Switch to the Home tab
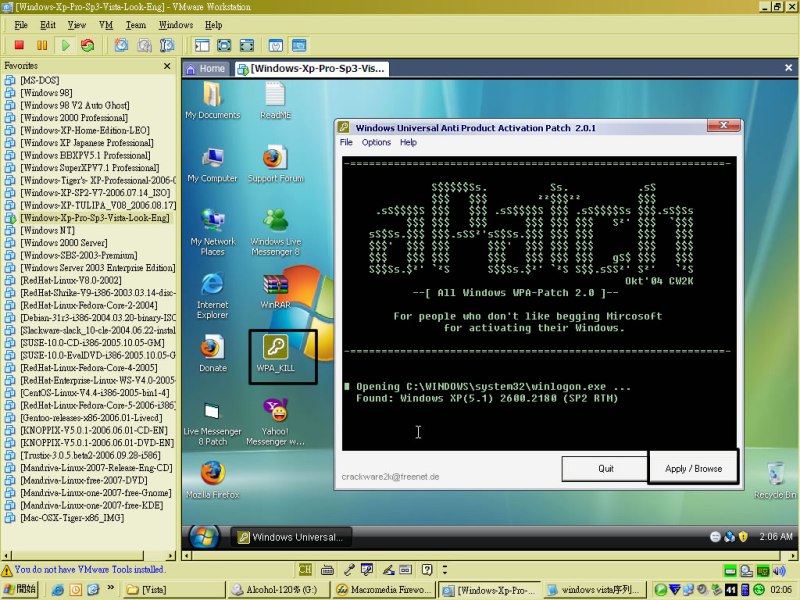 click(x=206, y=69)
